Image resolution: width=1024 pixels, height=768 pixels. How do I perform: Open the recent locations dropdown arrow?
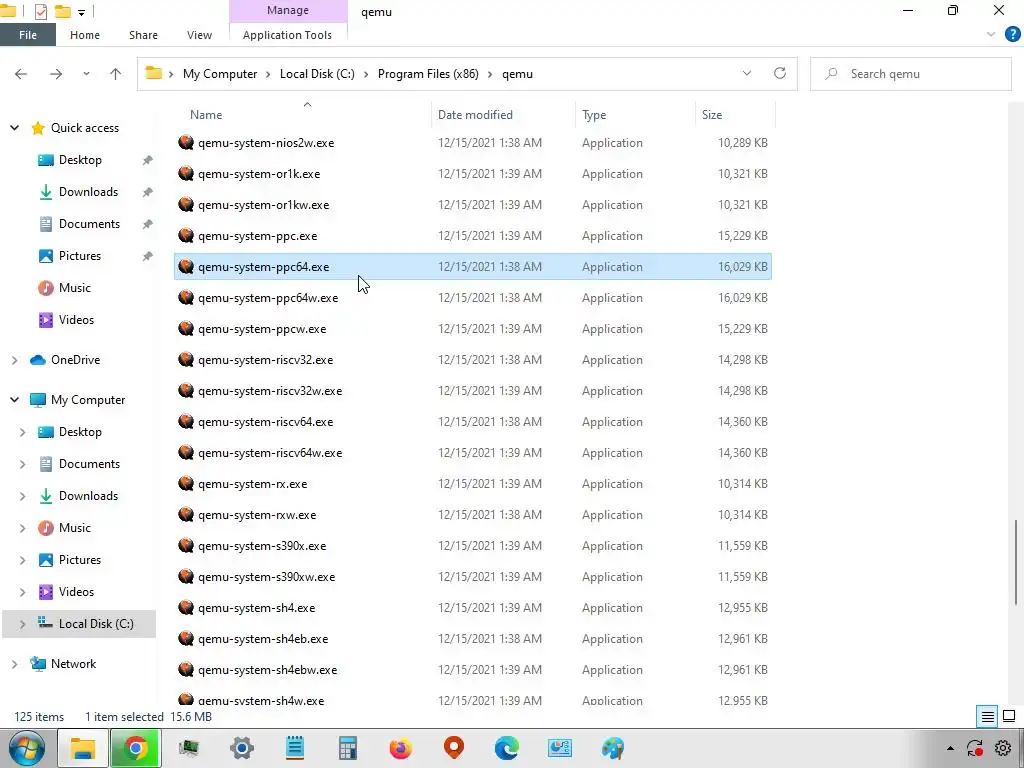[86, 74]
